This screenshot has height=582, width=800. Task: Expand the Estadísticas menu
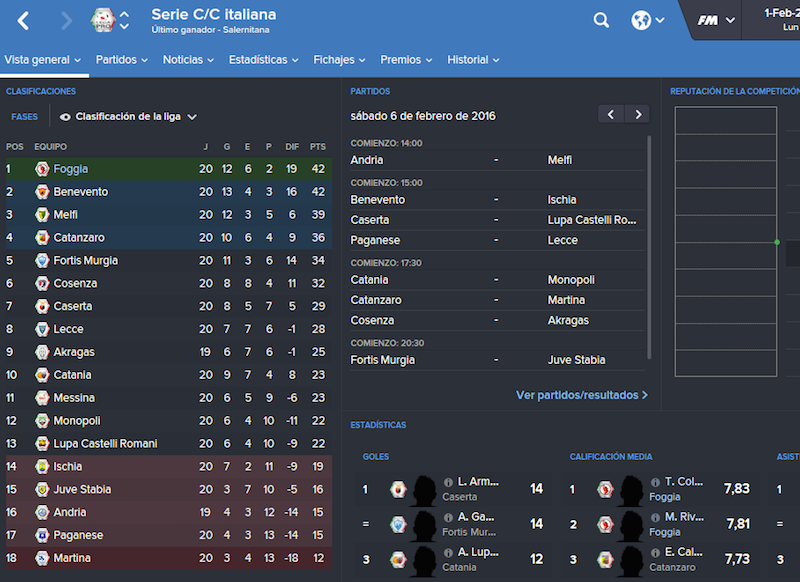263,60
